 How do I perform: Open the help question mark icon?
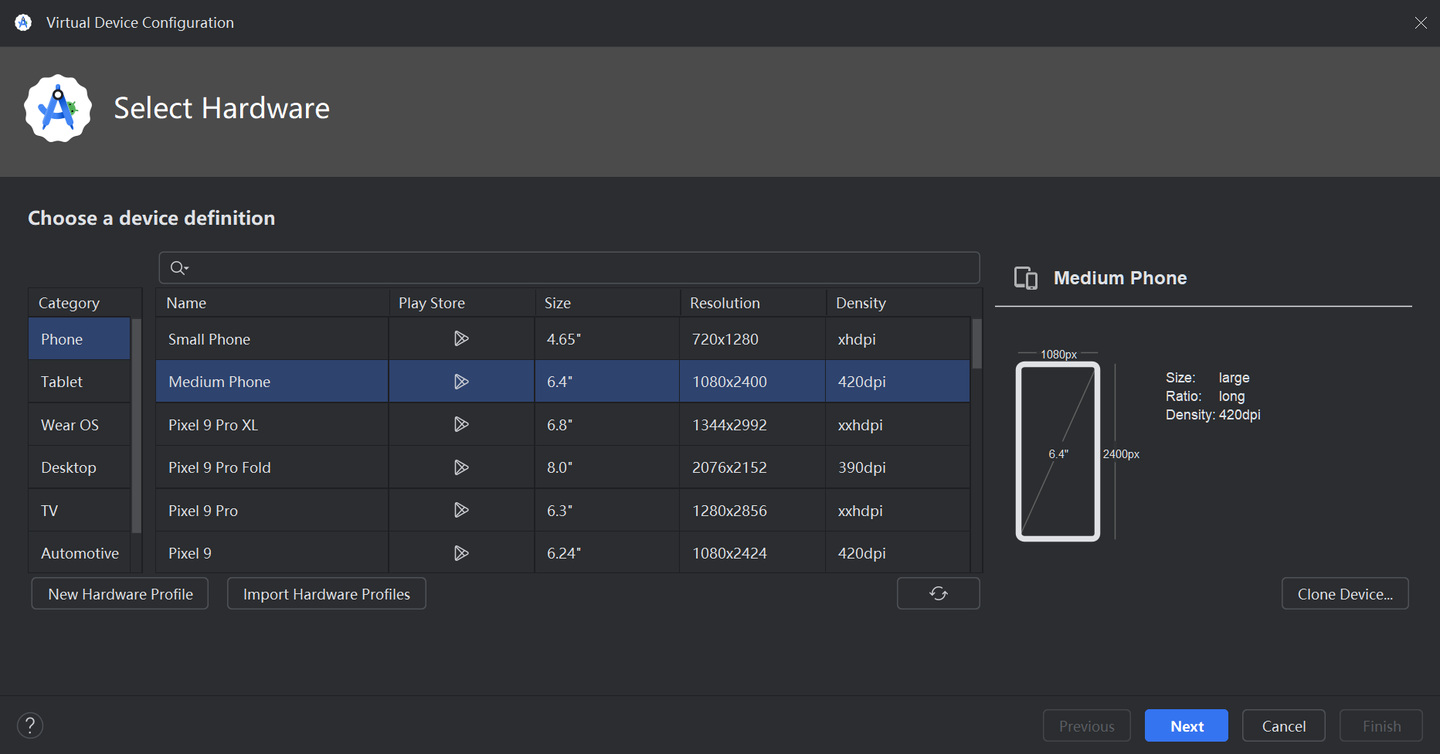pyautogui.click(x=30, y=726)
